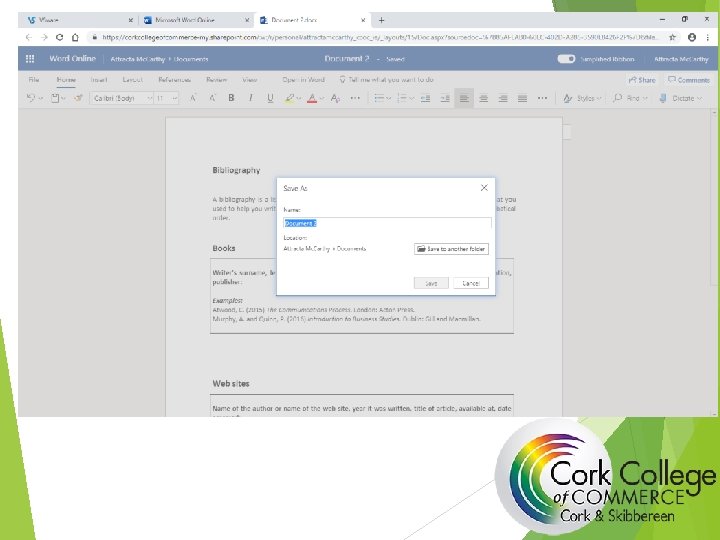720x540 pixels.
Task: Expand numbering dropdown arrow
Action: (412, 98)
